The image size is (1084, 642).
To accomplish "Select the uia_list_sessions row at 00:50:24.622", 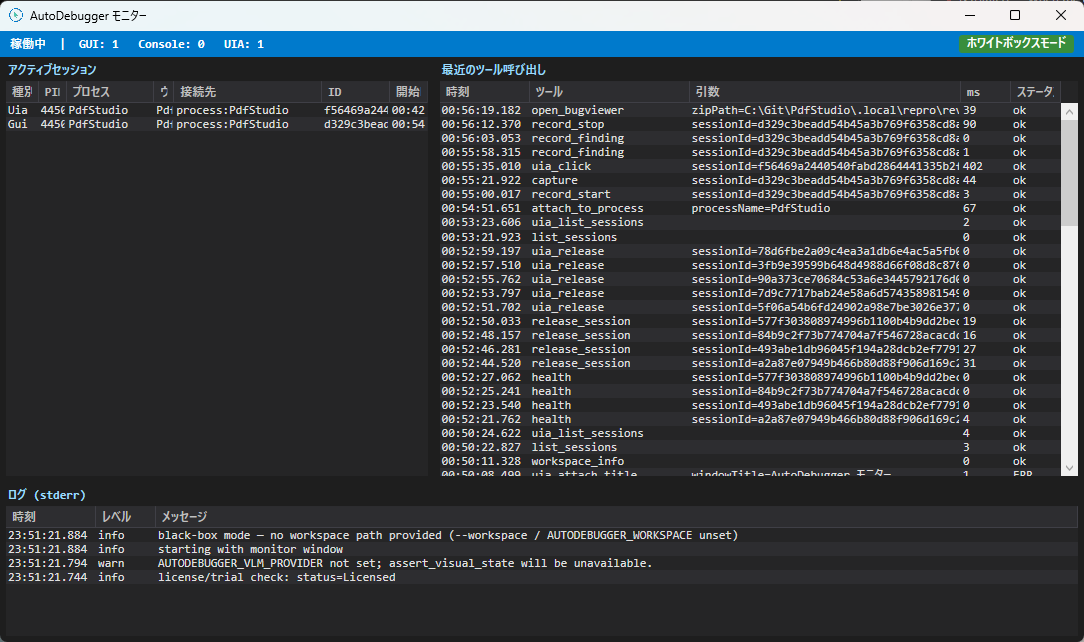I will (750, 433).
